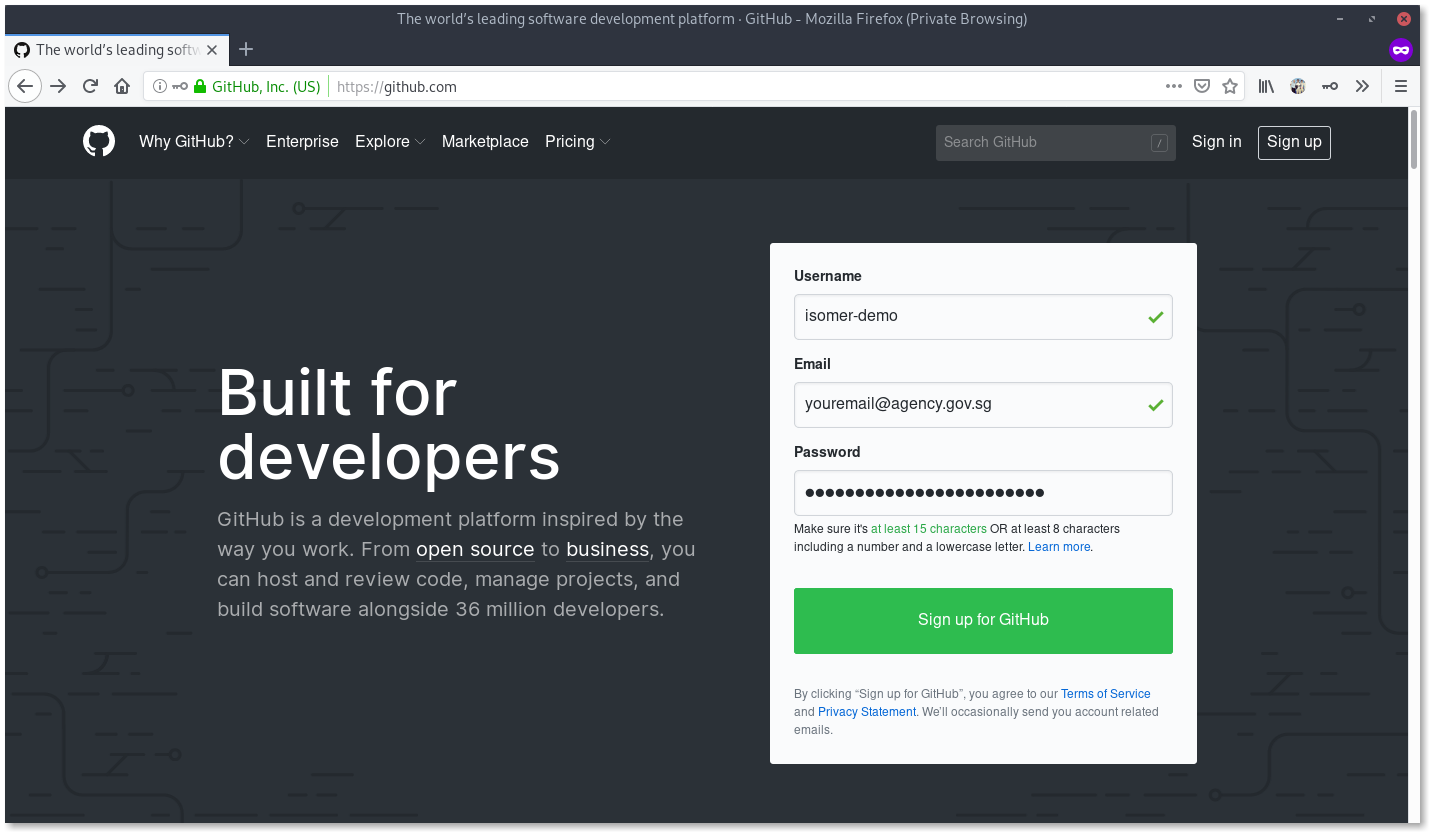The image size is (1429, 832).
Task: Click the Sign up button in the header
Action: (x=1294, y=142)
